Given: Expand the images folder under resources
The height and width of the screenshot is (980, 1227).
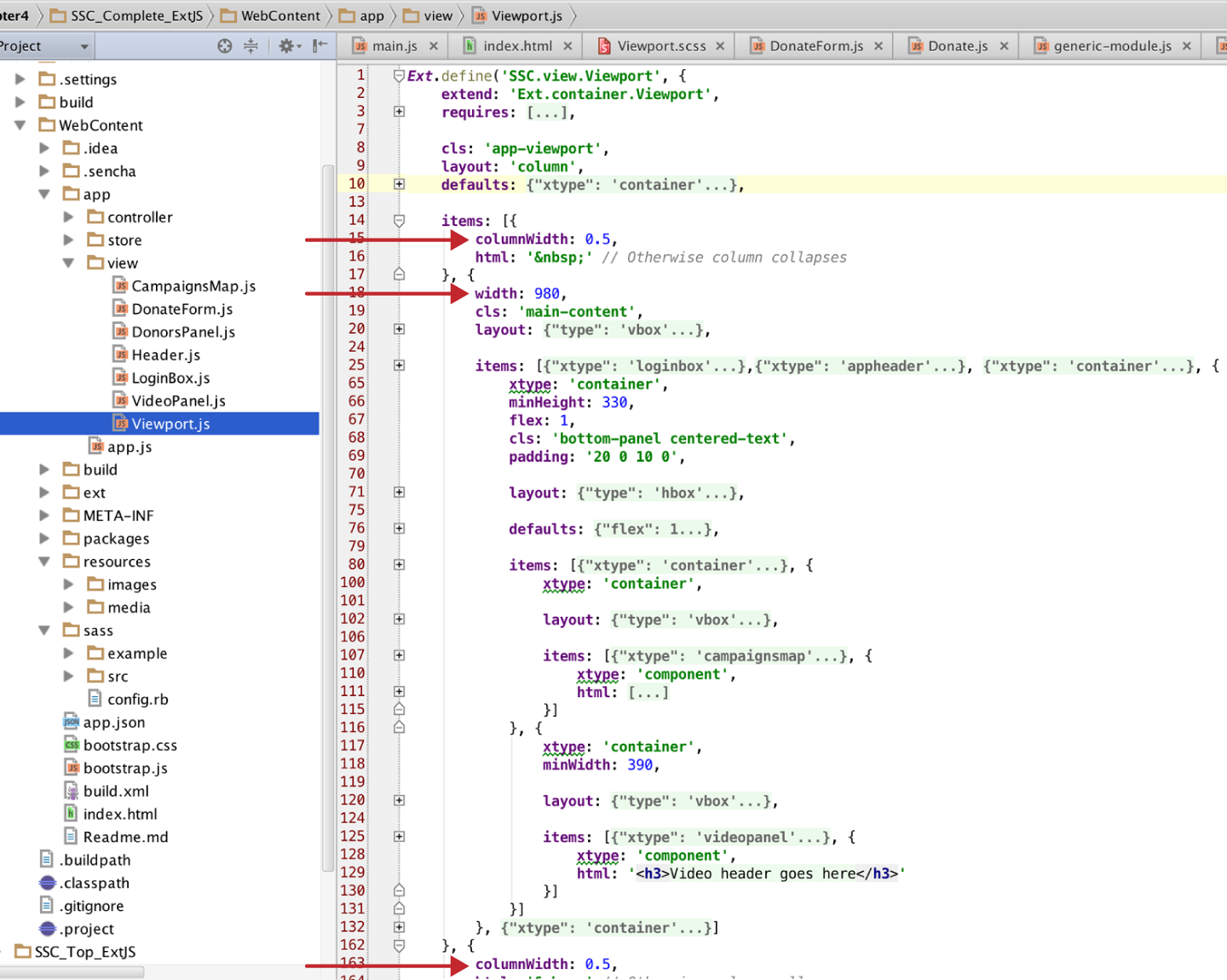Looking at the screenshot, I should (69, 585).
